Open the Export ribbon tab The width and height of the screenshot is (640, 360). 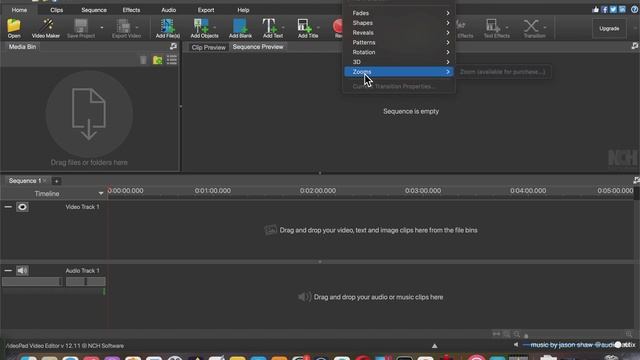pyautogui.click(x=206, y=10)
